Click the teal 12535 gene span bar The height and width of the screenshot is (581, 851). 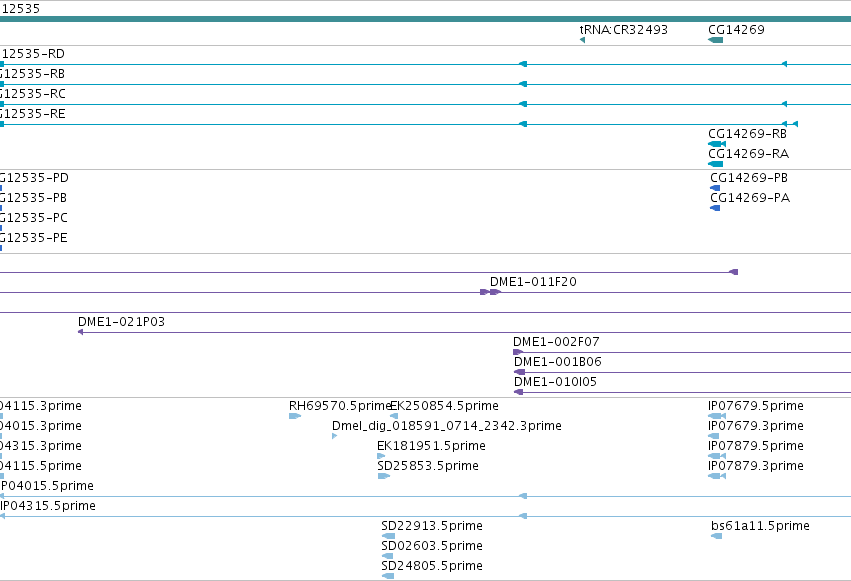coord(426,19)
